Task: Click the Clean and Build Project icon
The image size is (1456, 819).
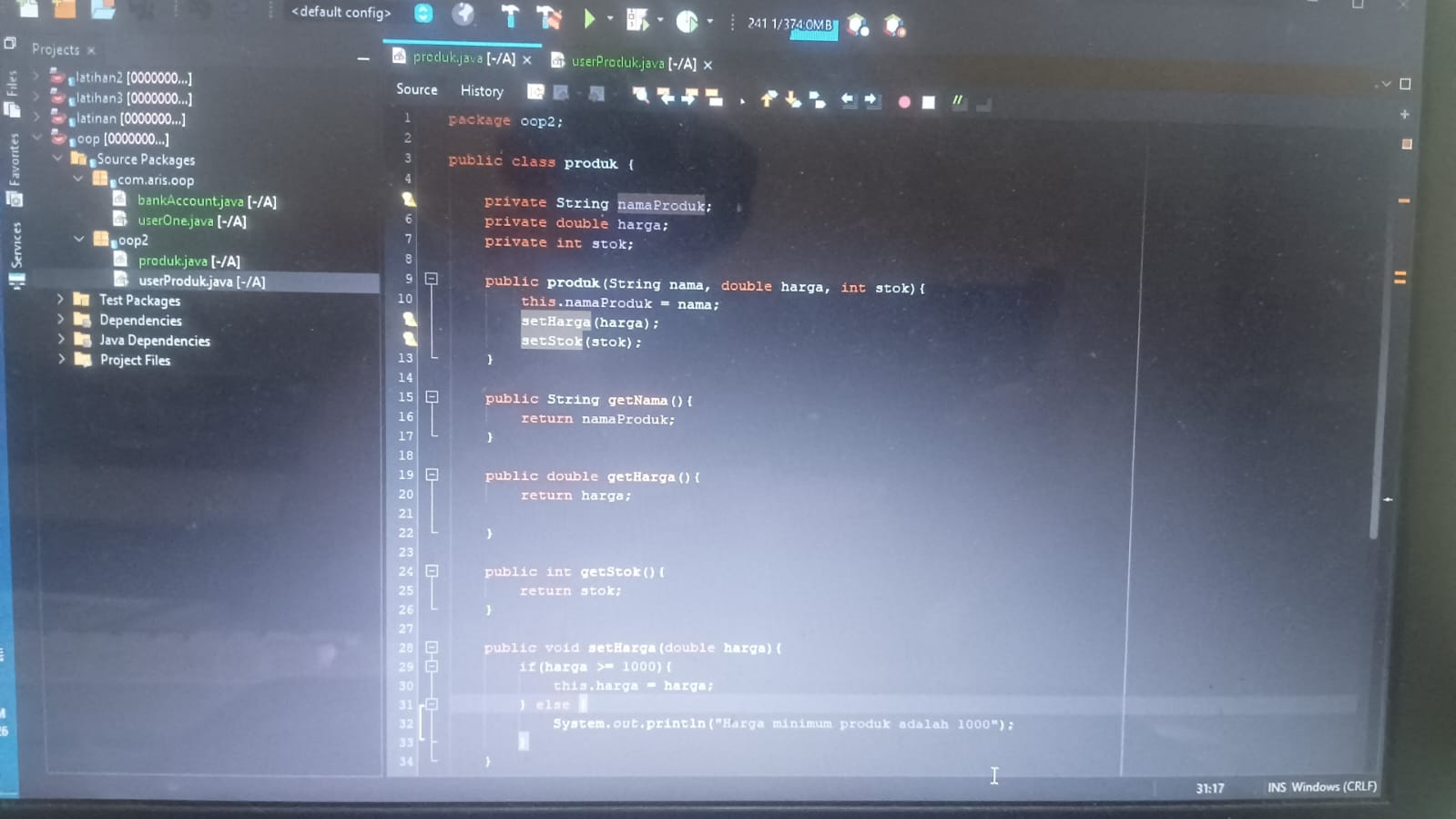Action: coord(550,16)
